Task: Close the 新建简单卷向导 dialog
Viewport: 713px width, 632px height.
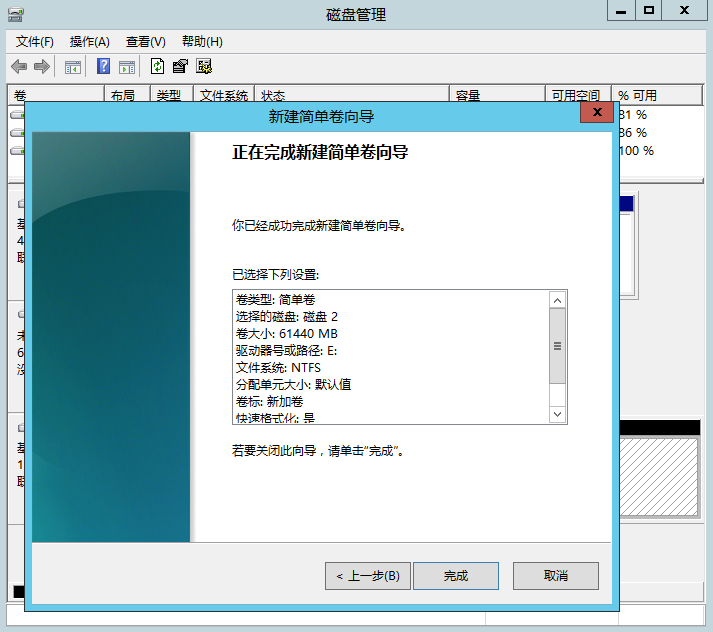Action: pyautogui.click(x=597, y=112)
